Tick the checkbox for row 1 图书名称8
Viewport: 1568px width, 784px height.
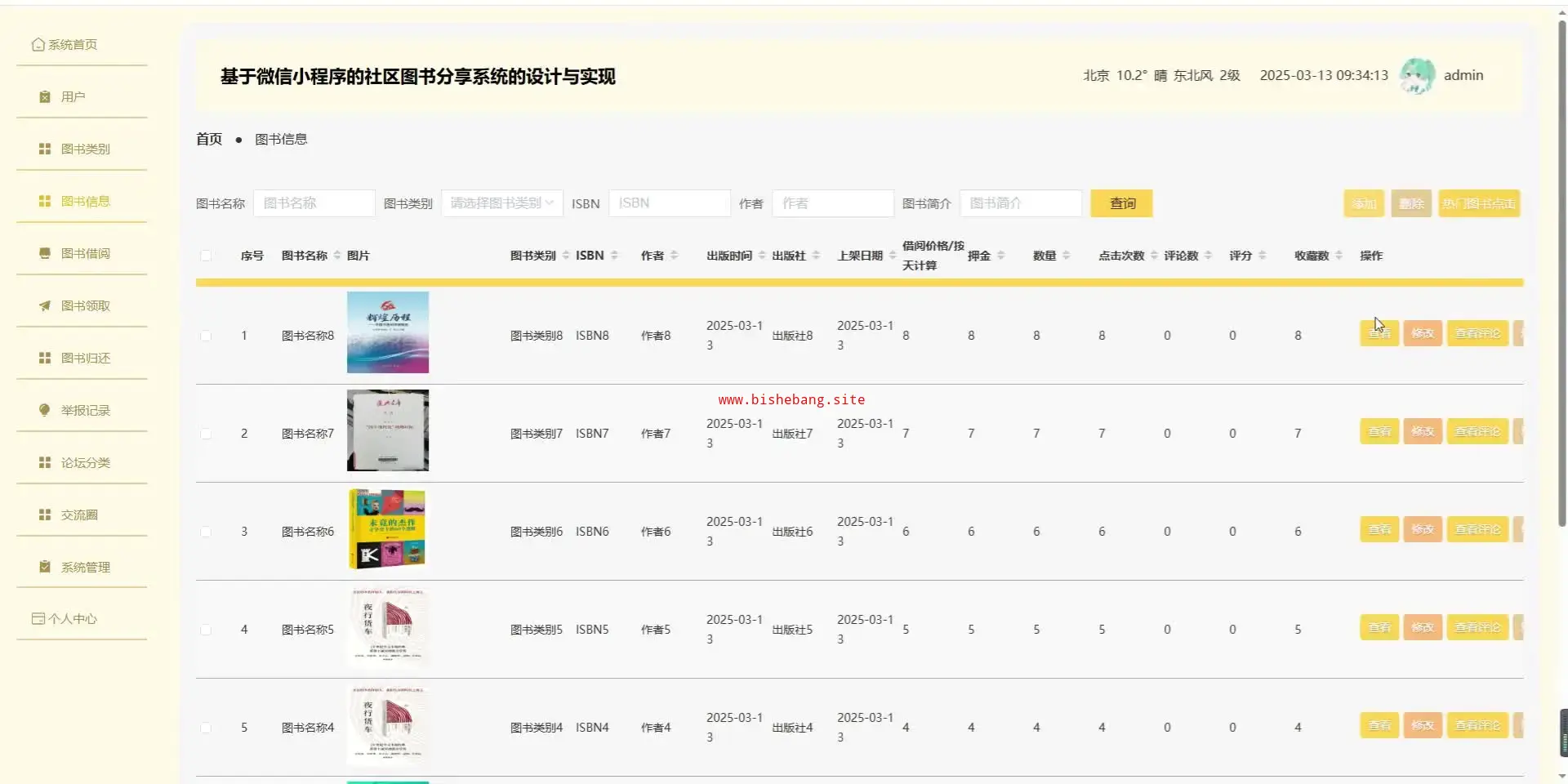(206, 336)
